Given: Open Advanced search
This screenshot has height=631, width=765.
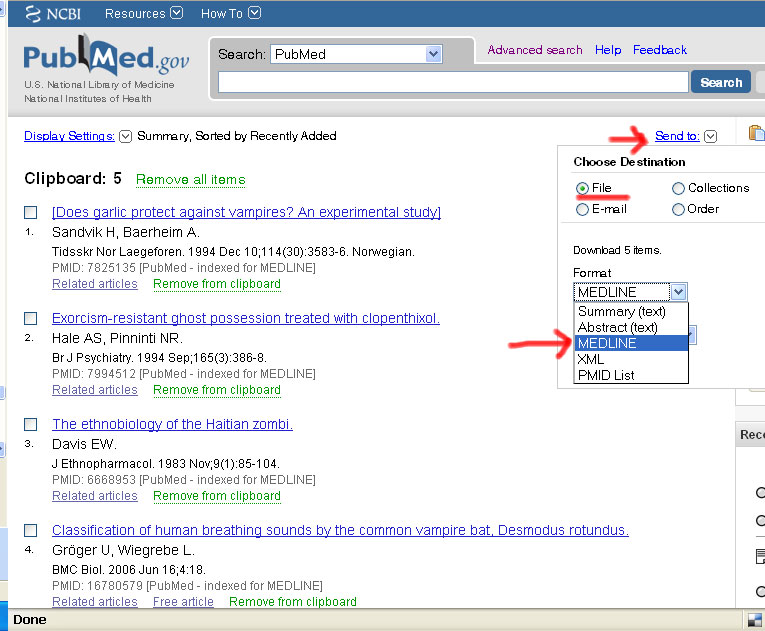Looking at the screenshot, I should pyautogui.click(x=535, y=50).
